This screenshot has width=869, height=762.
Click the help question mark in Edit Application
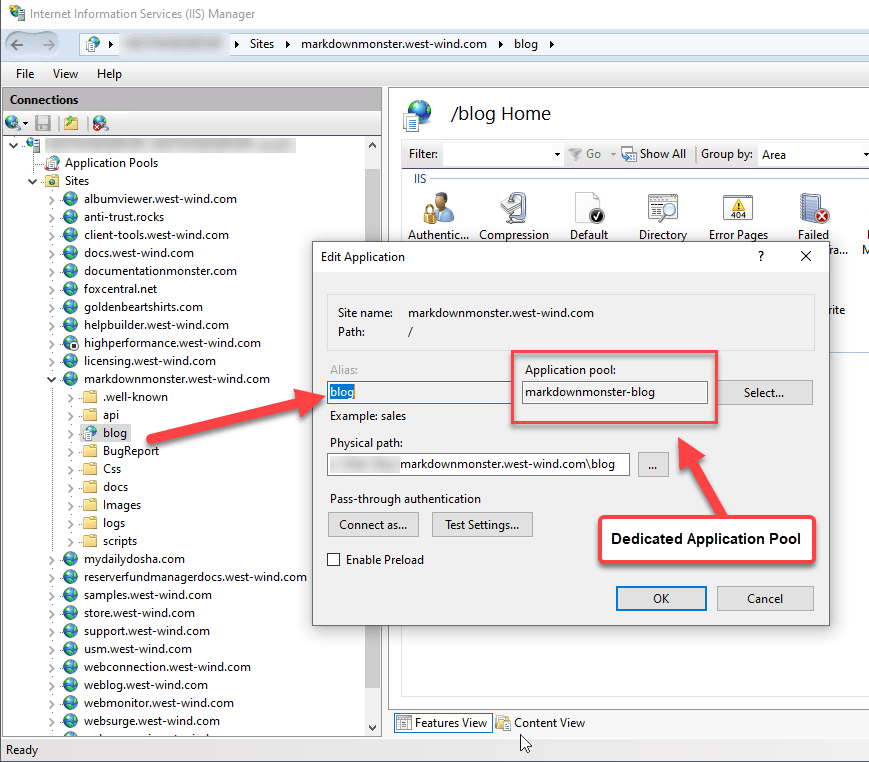(761, 256)
